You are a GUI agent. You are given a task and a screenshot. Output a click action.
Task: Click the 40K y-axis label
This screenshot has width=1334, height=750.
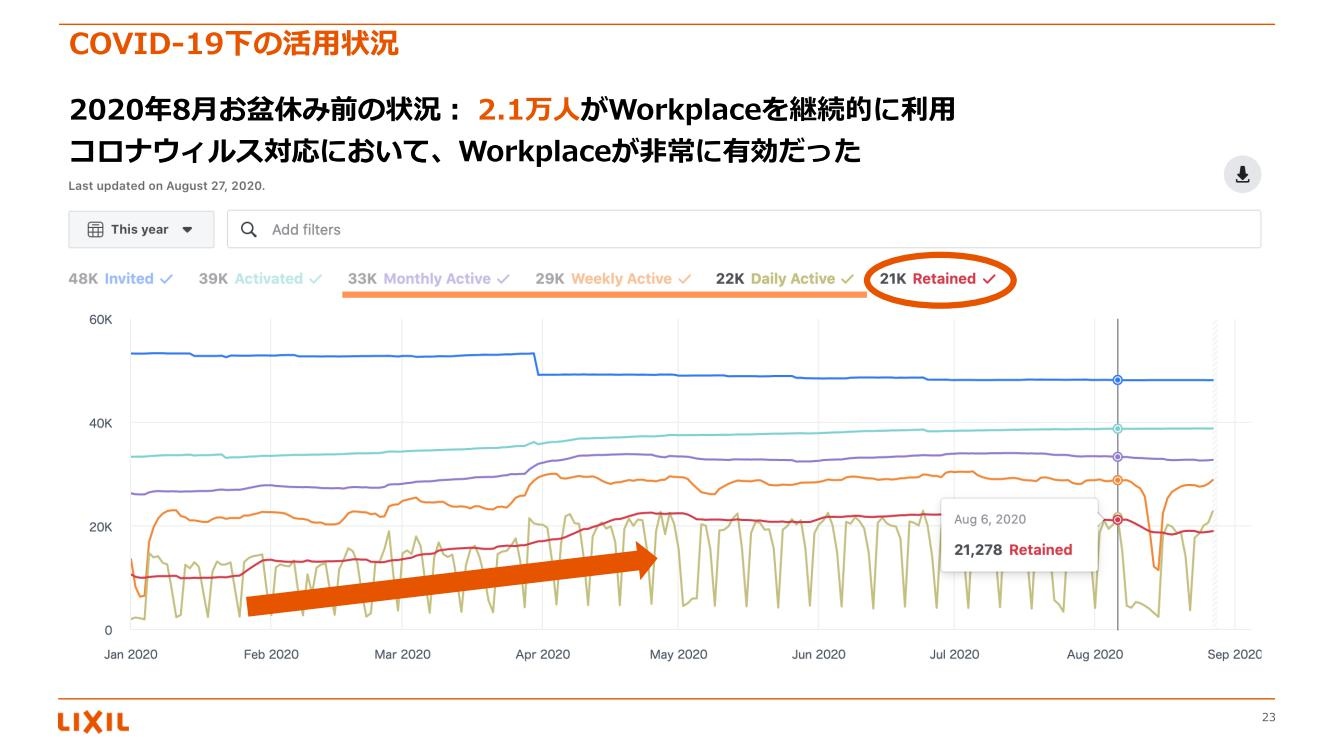pyautogui.click(x=101, y=424)
